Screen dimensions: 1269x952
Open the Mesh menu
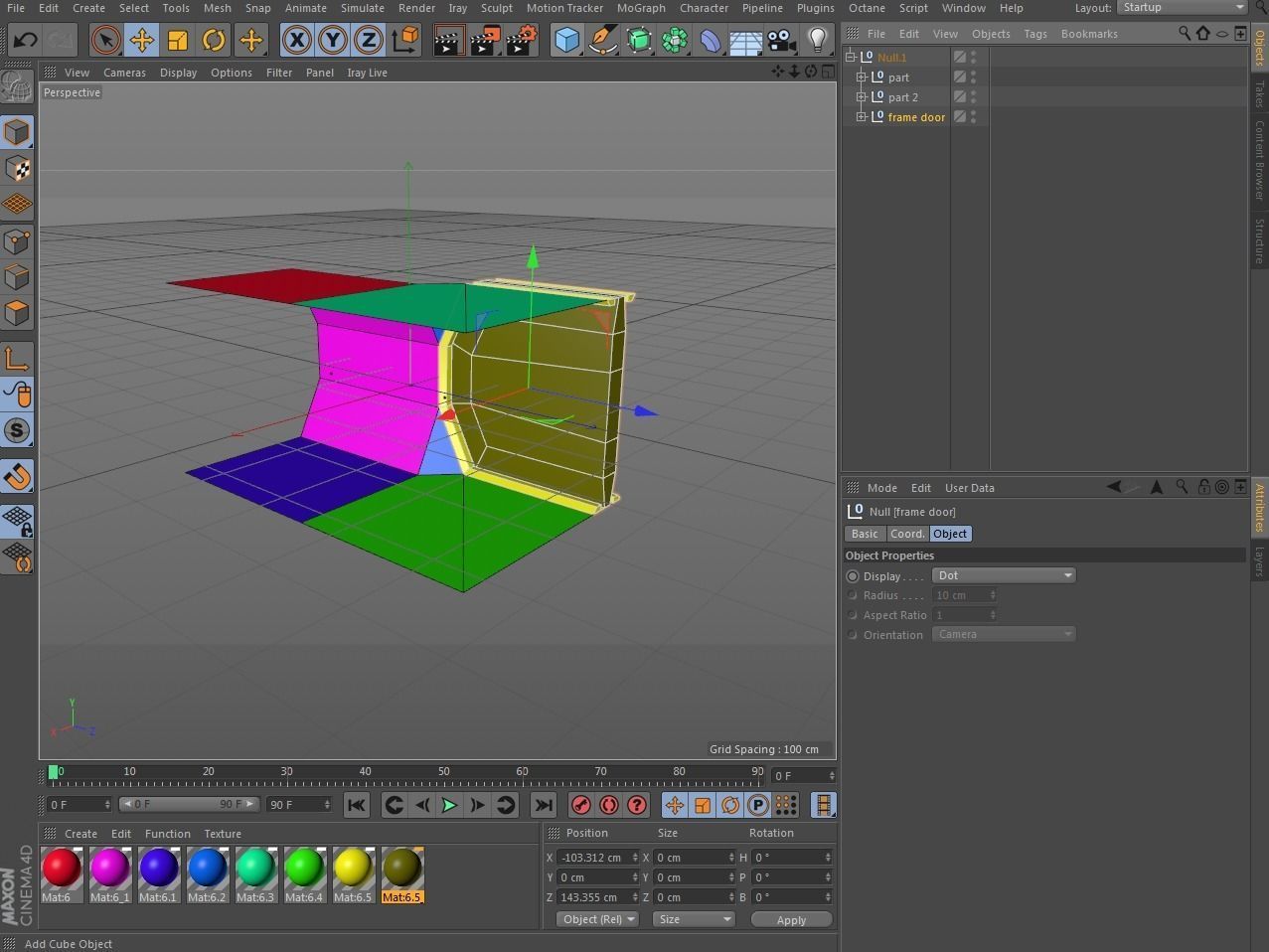(x=217, y=8)
